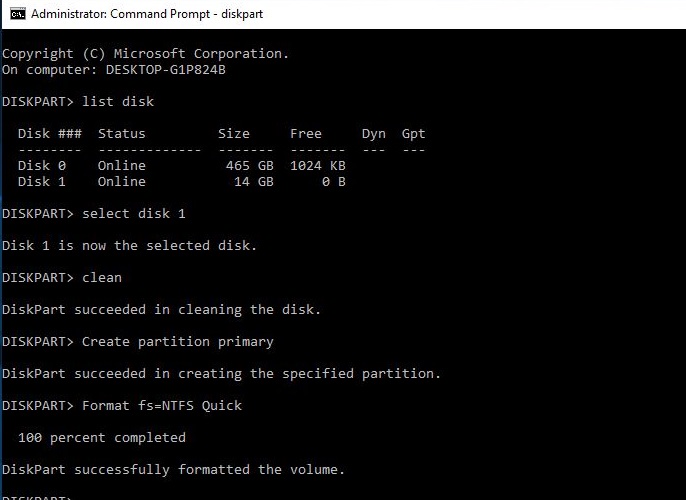The width and height of the screenshot is (686, 500).
Task: Click the '100 percent completed' progress line
Action: pyautogui.click(x=102, y=437)
